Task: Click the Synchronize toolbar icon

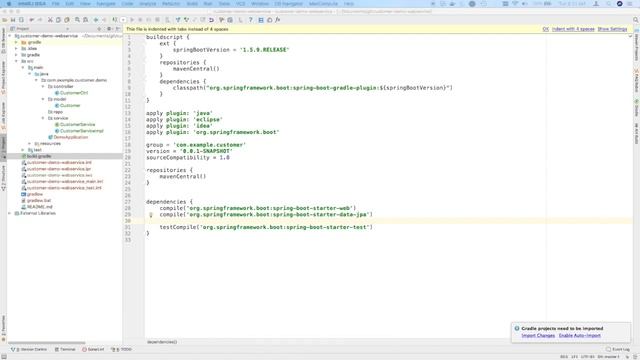Action: (21, 20)
